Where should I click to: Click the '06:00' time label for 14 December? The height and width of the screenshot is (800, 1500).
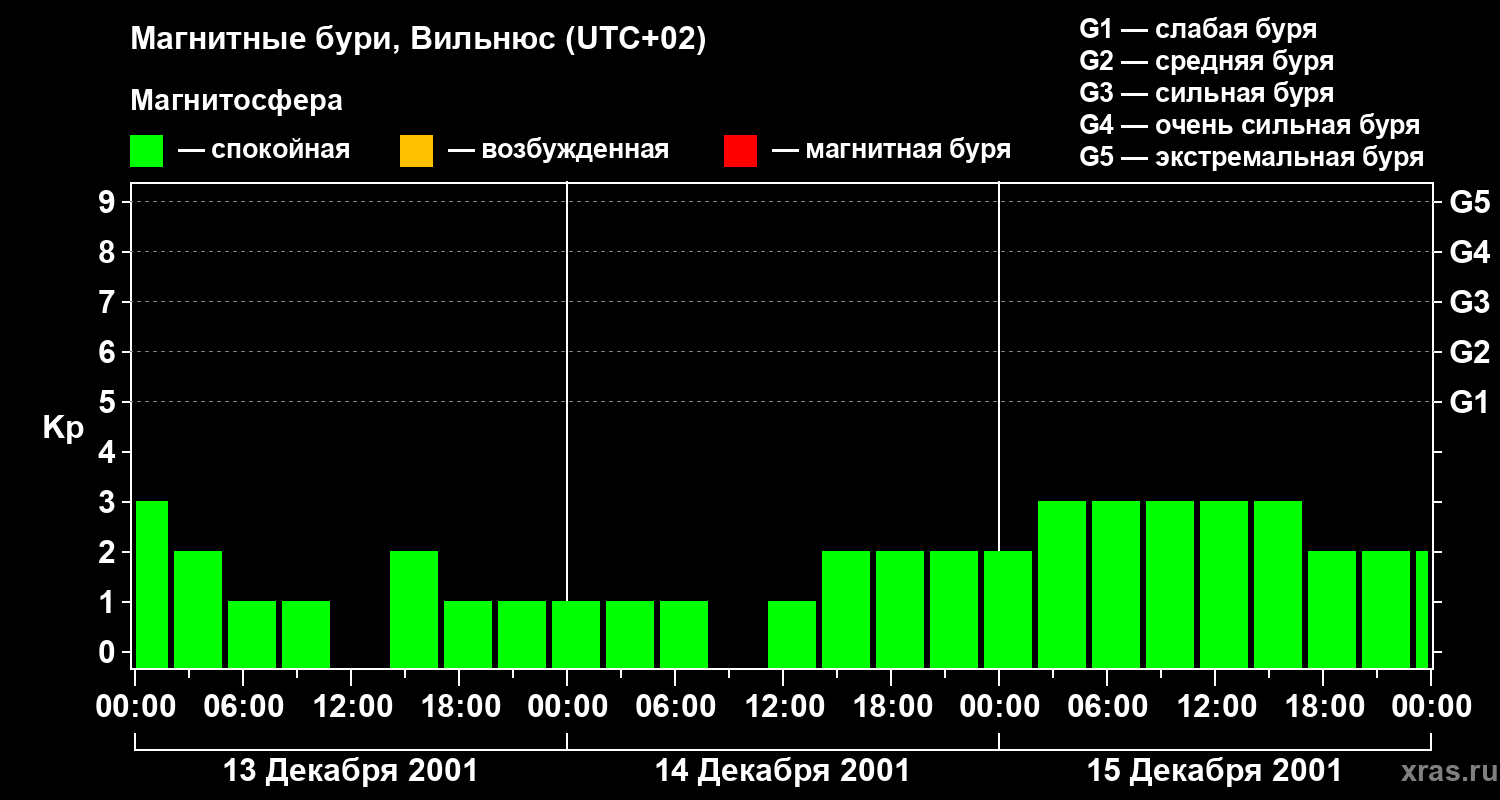(x=675, y=706)
